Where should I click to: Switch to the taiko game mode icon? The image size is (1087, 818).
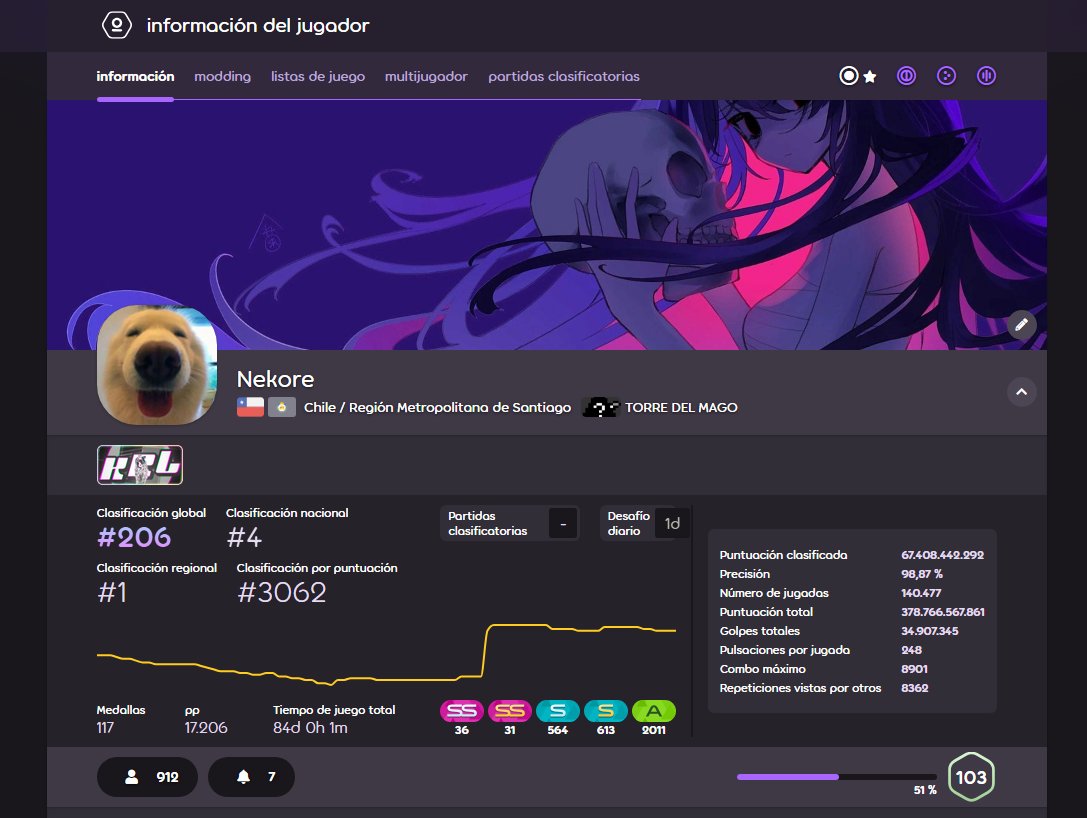906,76
